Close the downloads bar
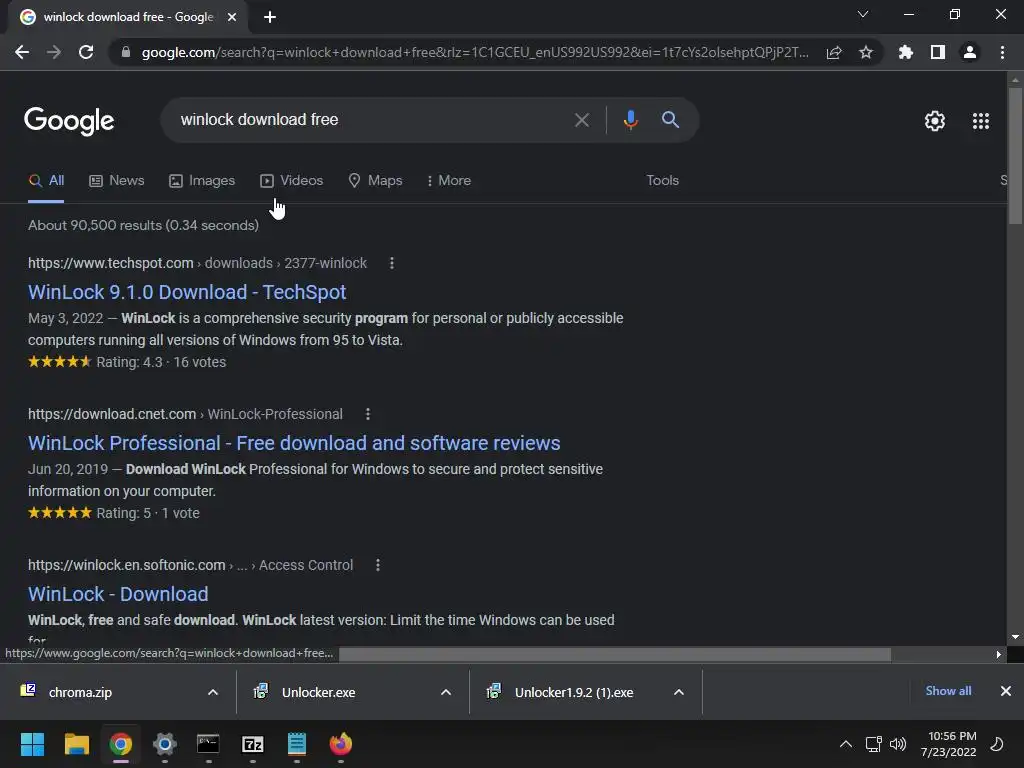The image size is (1024, 768). pos(1006,691)
